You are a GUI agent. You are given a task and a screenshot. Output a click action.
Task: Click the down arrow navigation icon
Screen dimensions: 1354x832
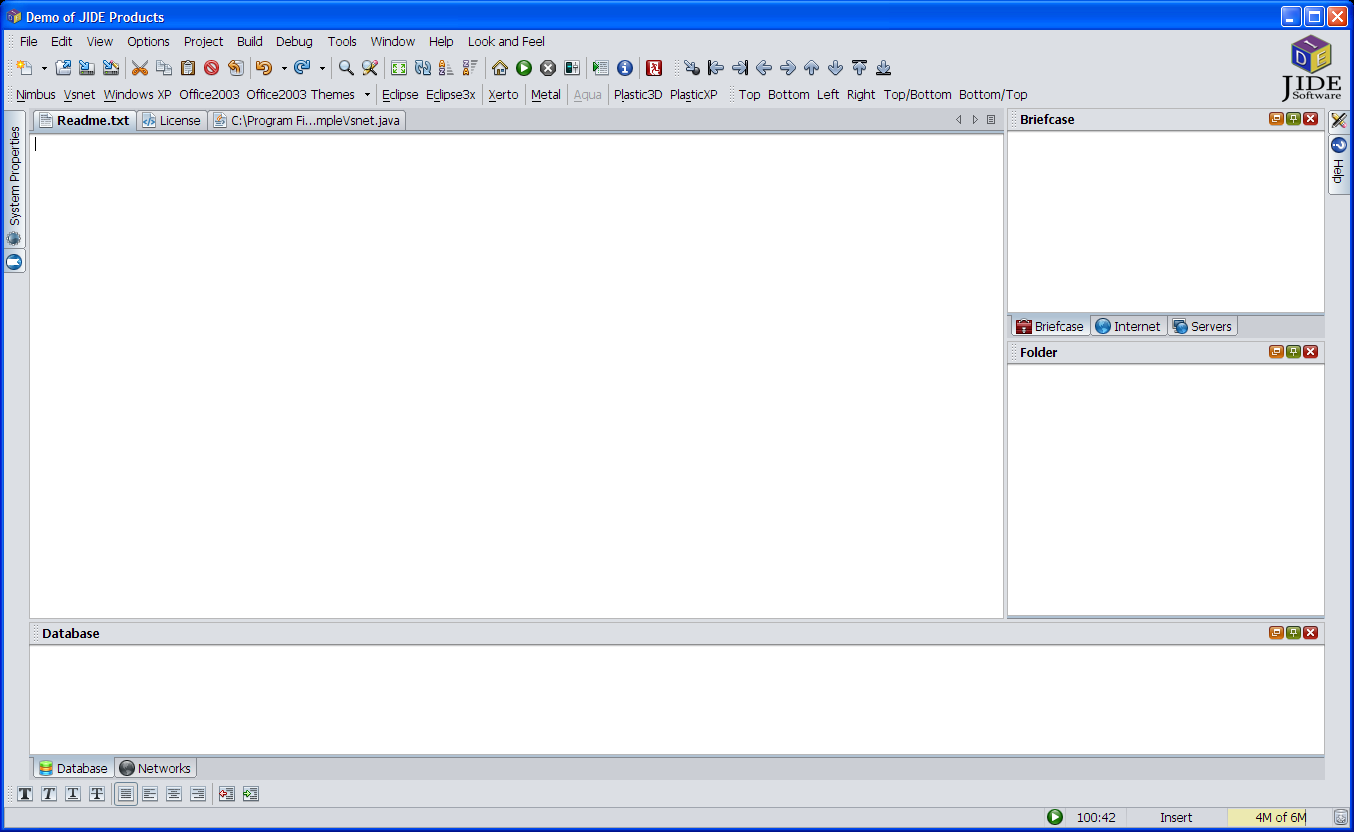pos(836,68)
